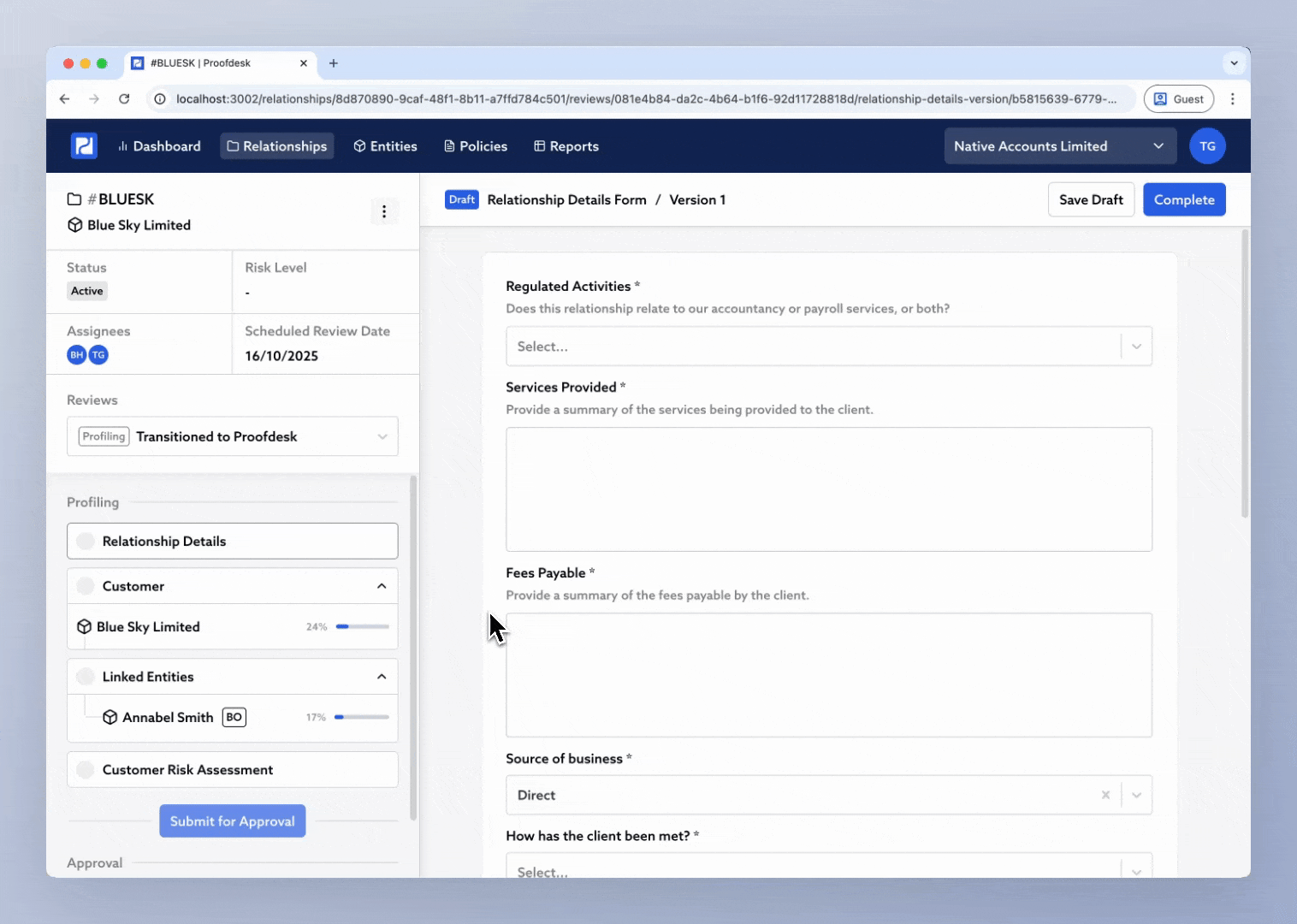Toggle the Relationship Details status circle

[86, 542]
